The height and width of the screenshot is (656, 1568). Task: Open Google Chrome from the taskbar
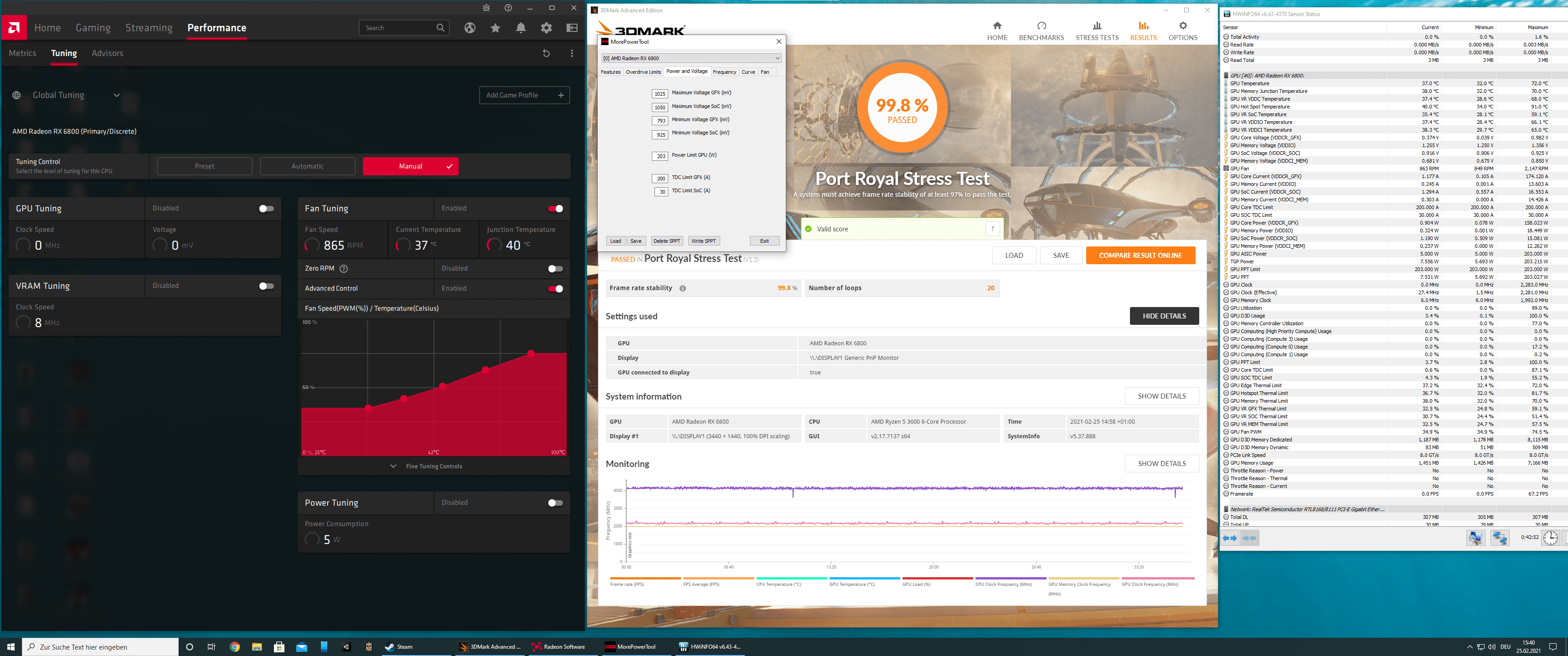point(235,647)
